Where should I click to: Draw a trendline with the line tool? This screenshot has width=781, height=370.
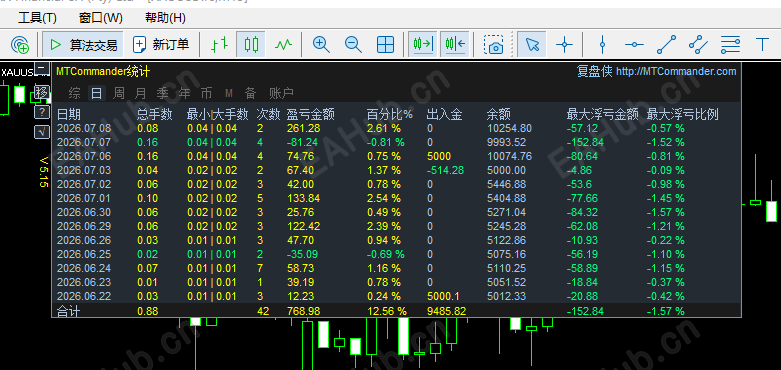666,45
